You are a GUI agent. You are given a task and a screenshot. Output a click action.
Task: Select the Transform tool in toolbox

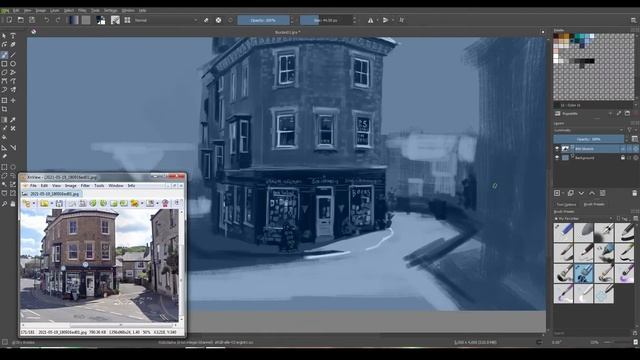pos(4,100)
